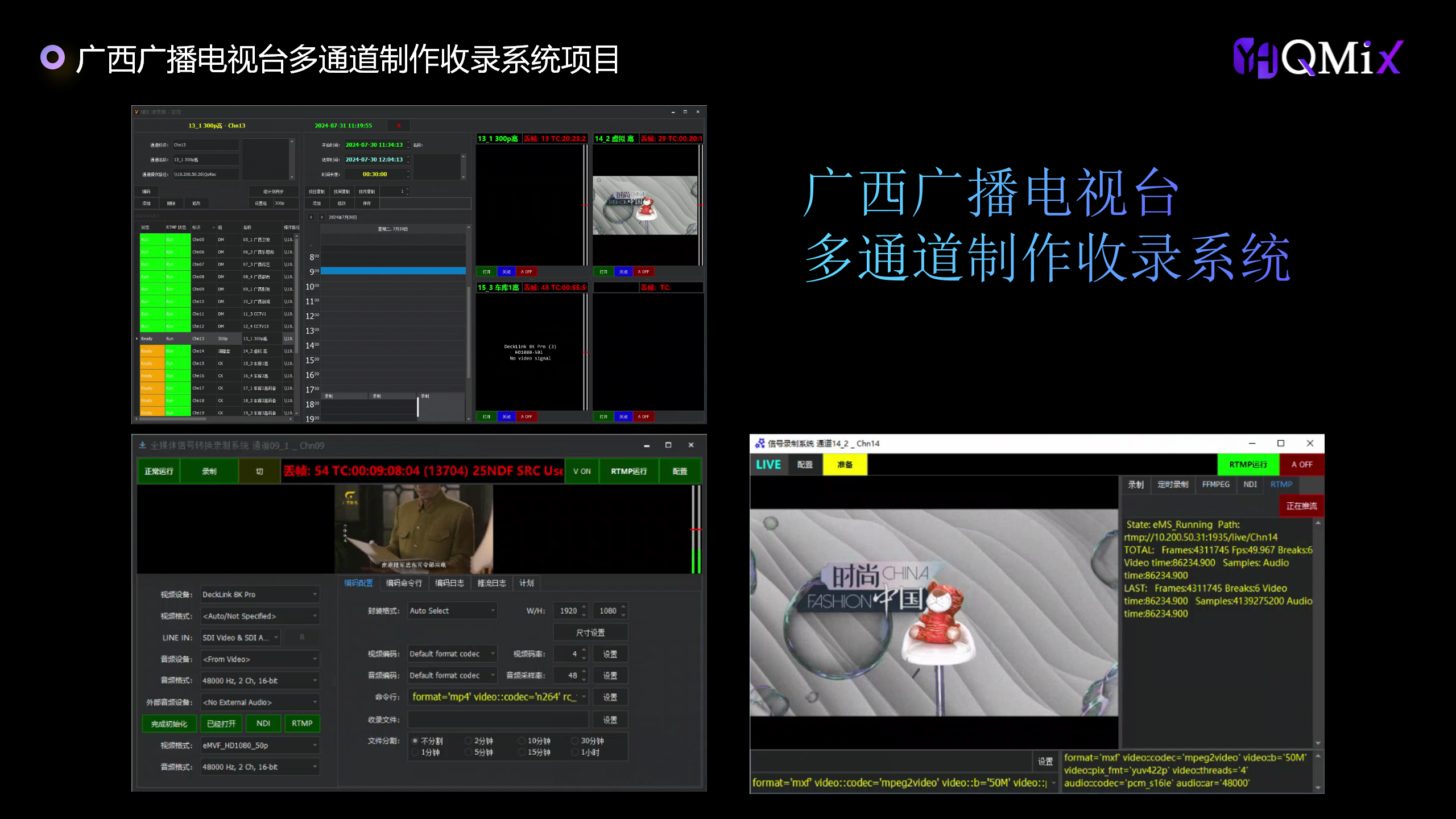Click the Chn14 window app icon

pos(760,443)
